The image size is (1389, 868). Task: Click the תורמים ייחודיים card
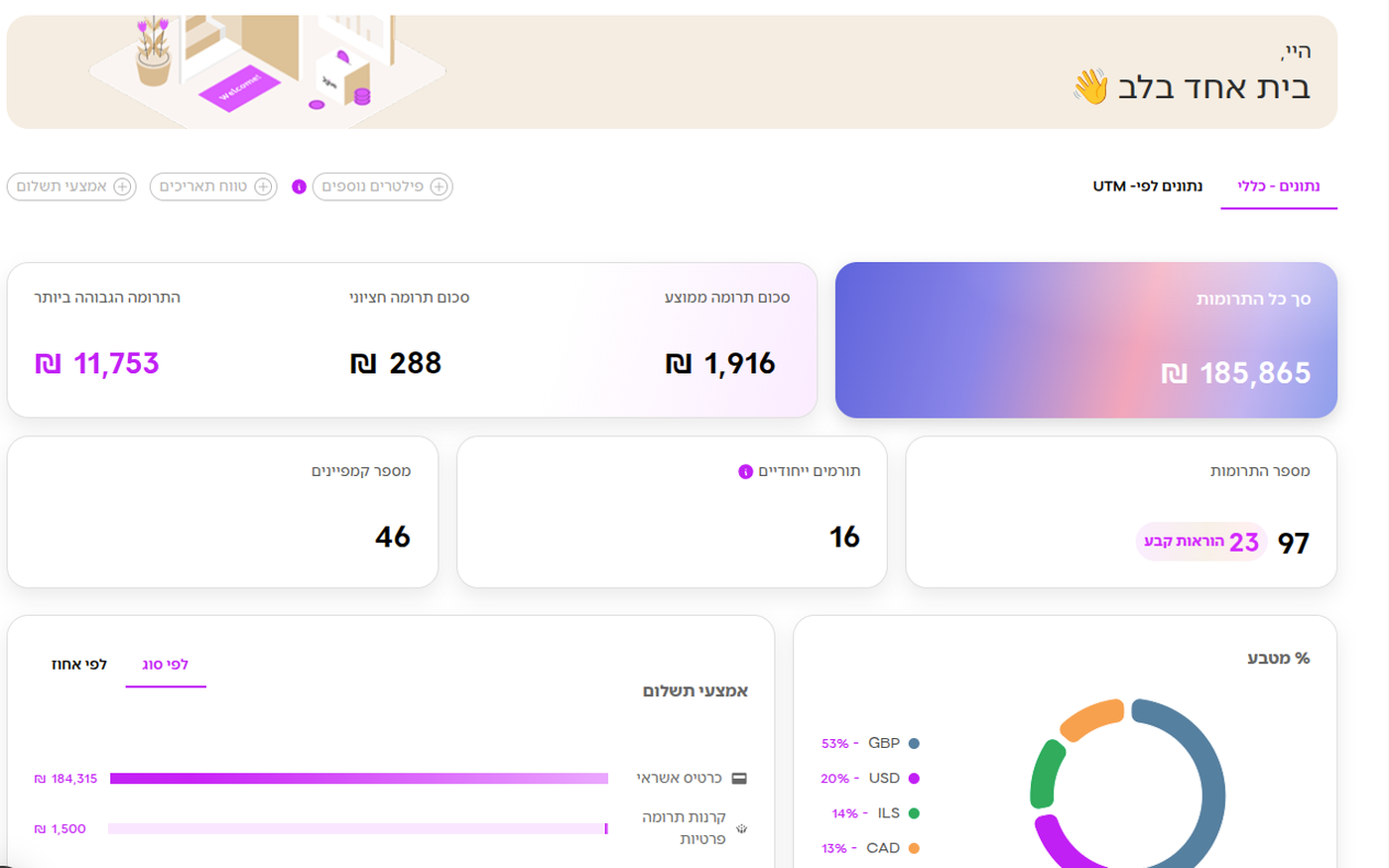coord(672,512)
